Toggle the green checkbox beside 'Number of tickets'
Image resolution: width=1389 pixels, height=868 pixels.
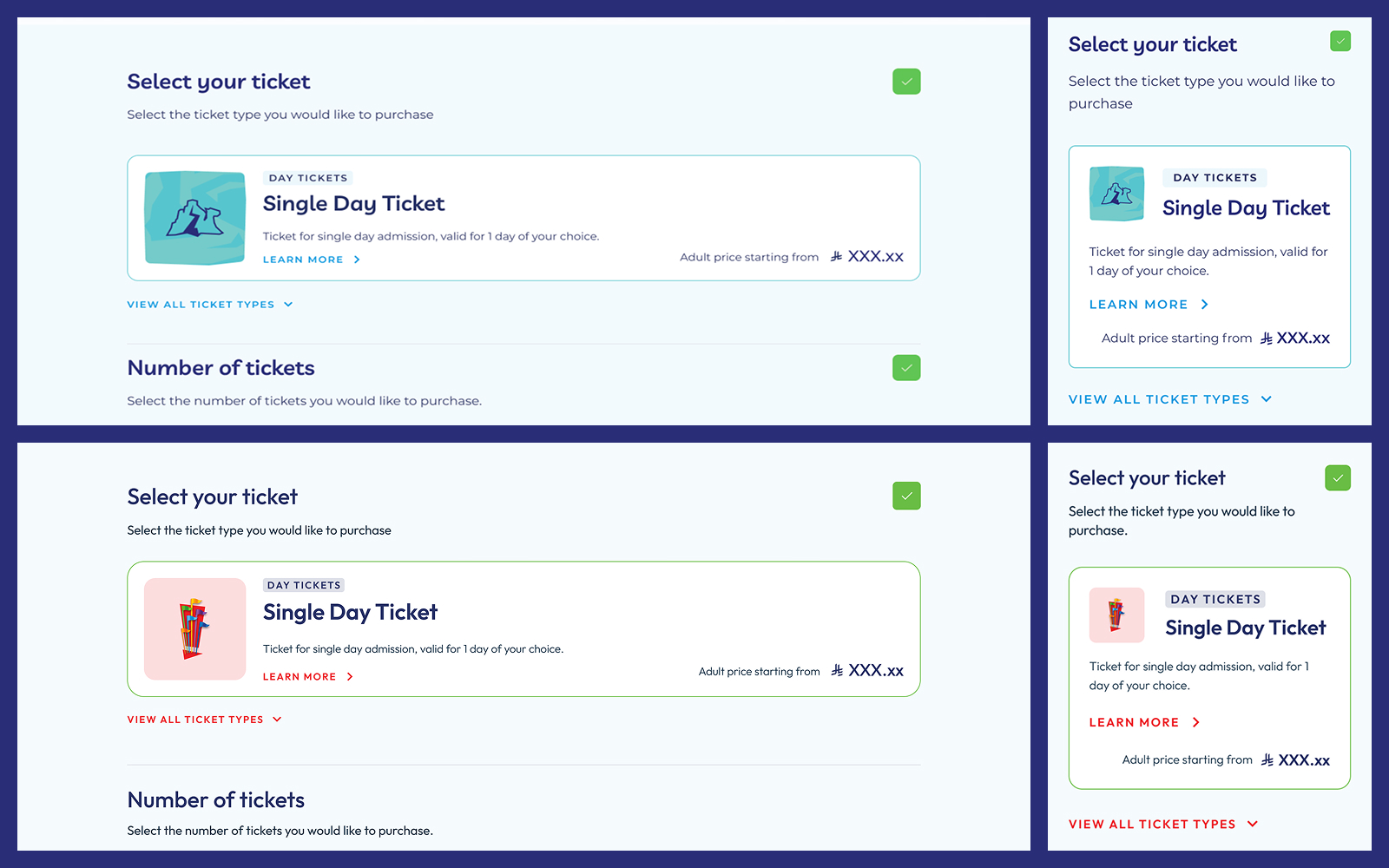pos(906,368)
